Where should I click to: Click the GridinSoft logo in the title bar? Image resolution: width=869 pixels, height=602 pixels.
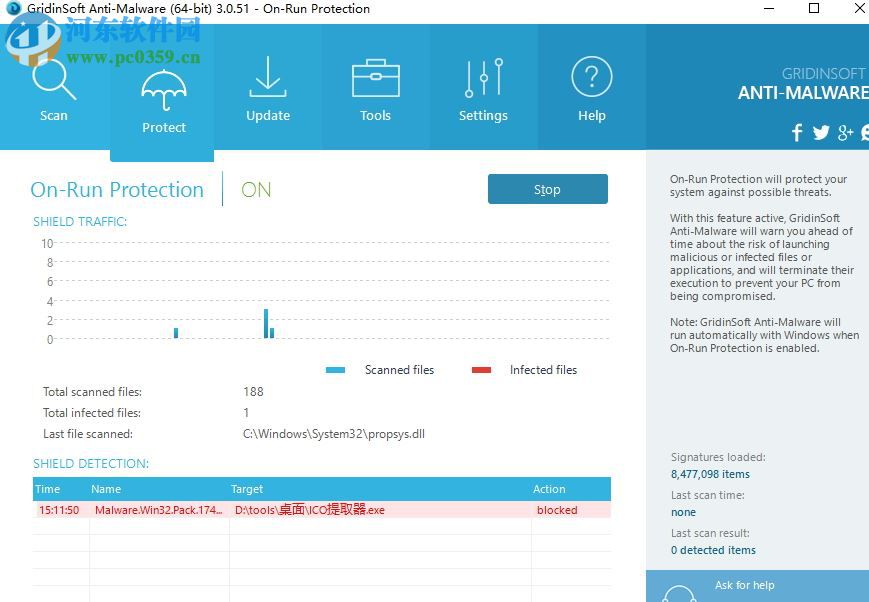click(x=12, y=9)
